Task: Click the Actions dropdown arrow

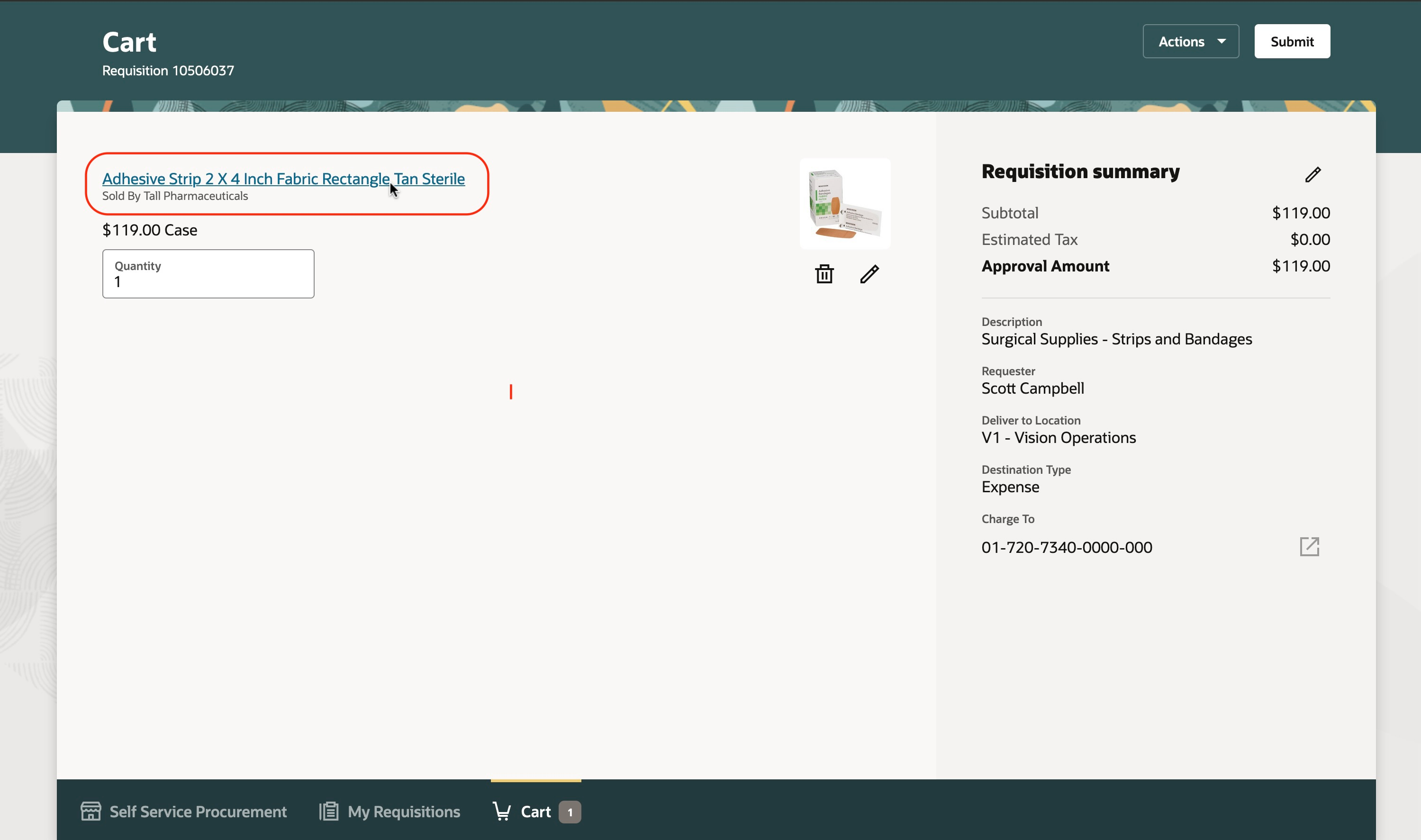Action: [x=1221, y=41]
